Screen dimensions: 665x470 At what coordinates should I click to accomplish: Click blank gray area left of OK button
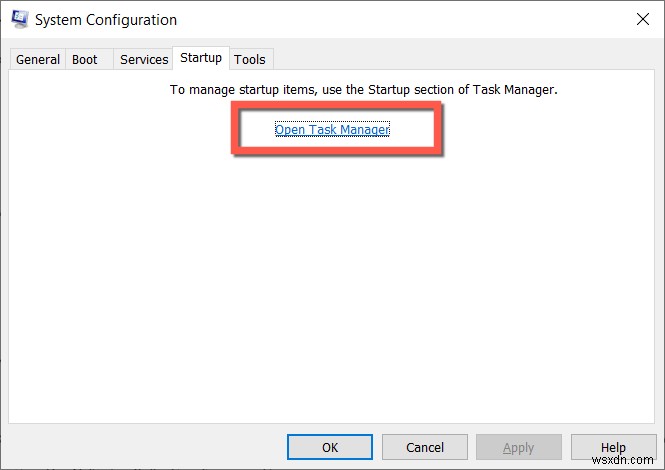146,447
